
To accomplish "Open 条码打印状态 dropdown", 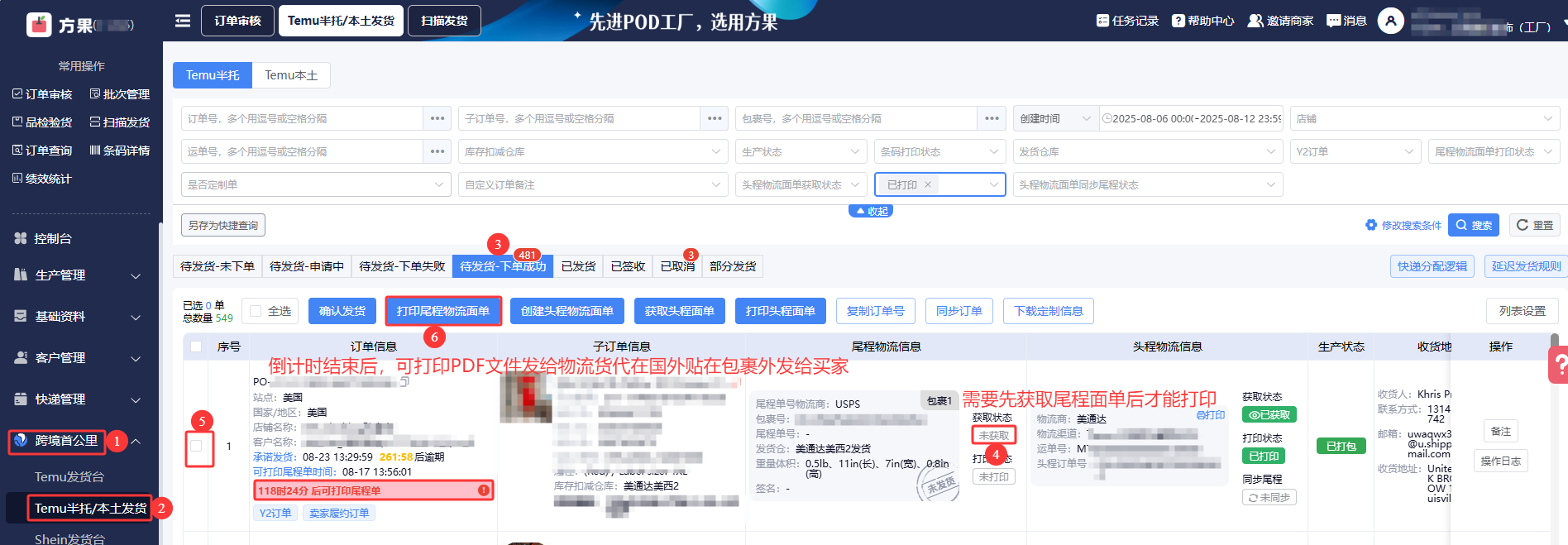I will click(939, 151).
